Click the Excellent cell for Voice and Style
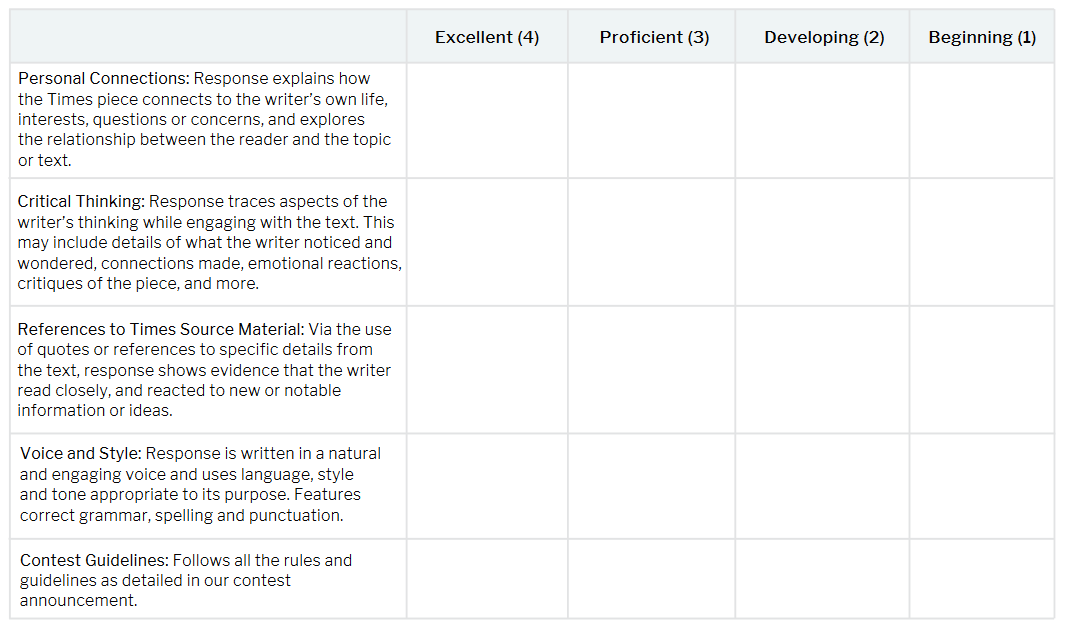1065x629 pixels. (x=487, y=486)
